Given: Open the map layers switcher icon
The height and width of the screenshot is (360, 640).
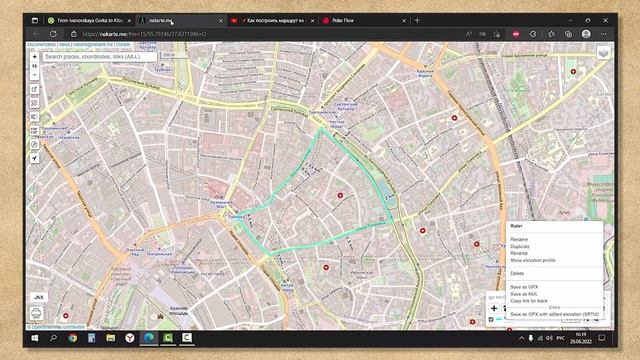Looking at the screenshot, I should (x=603, y=53).
